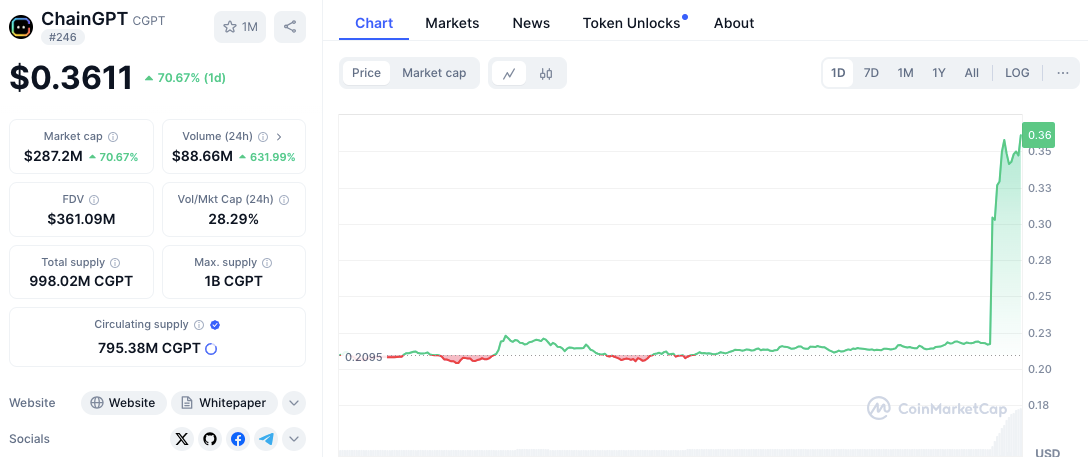Open ChainGPT's GitHub page

[x=209, y=439]
